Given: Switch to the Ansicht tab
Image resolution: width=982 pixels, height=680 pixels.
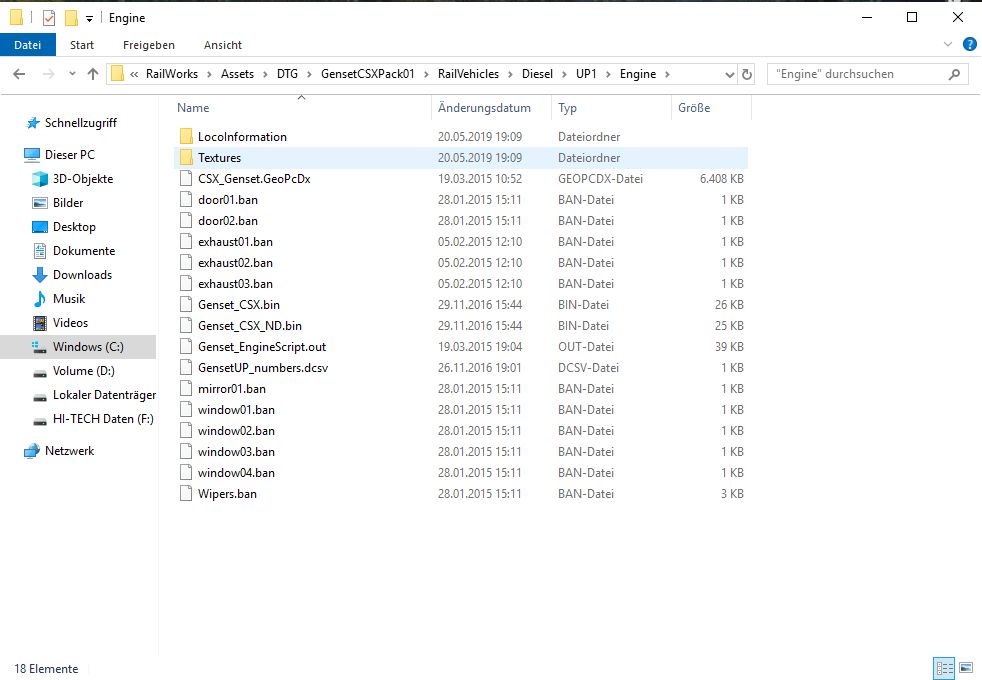Looking at the screenshot, I should 222,45.
